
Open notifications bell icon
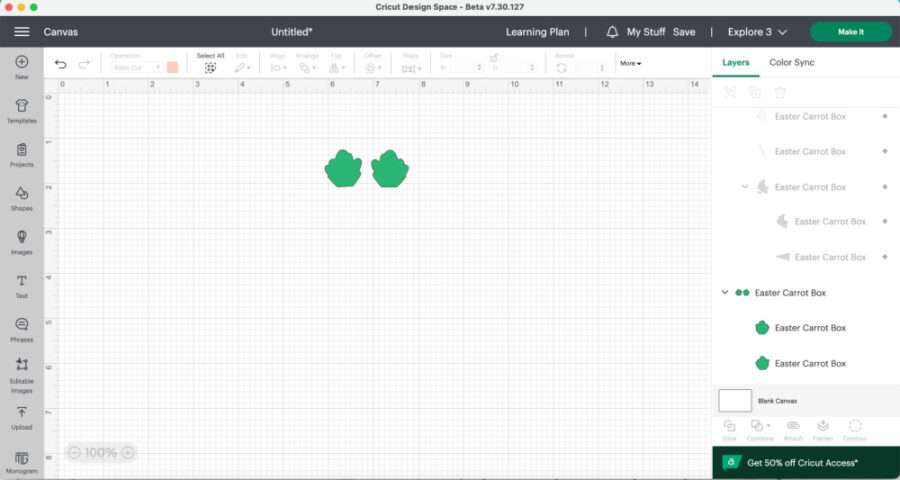point(612,32)
